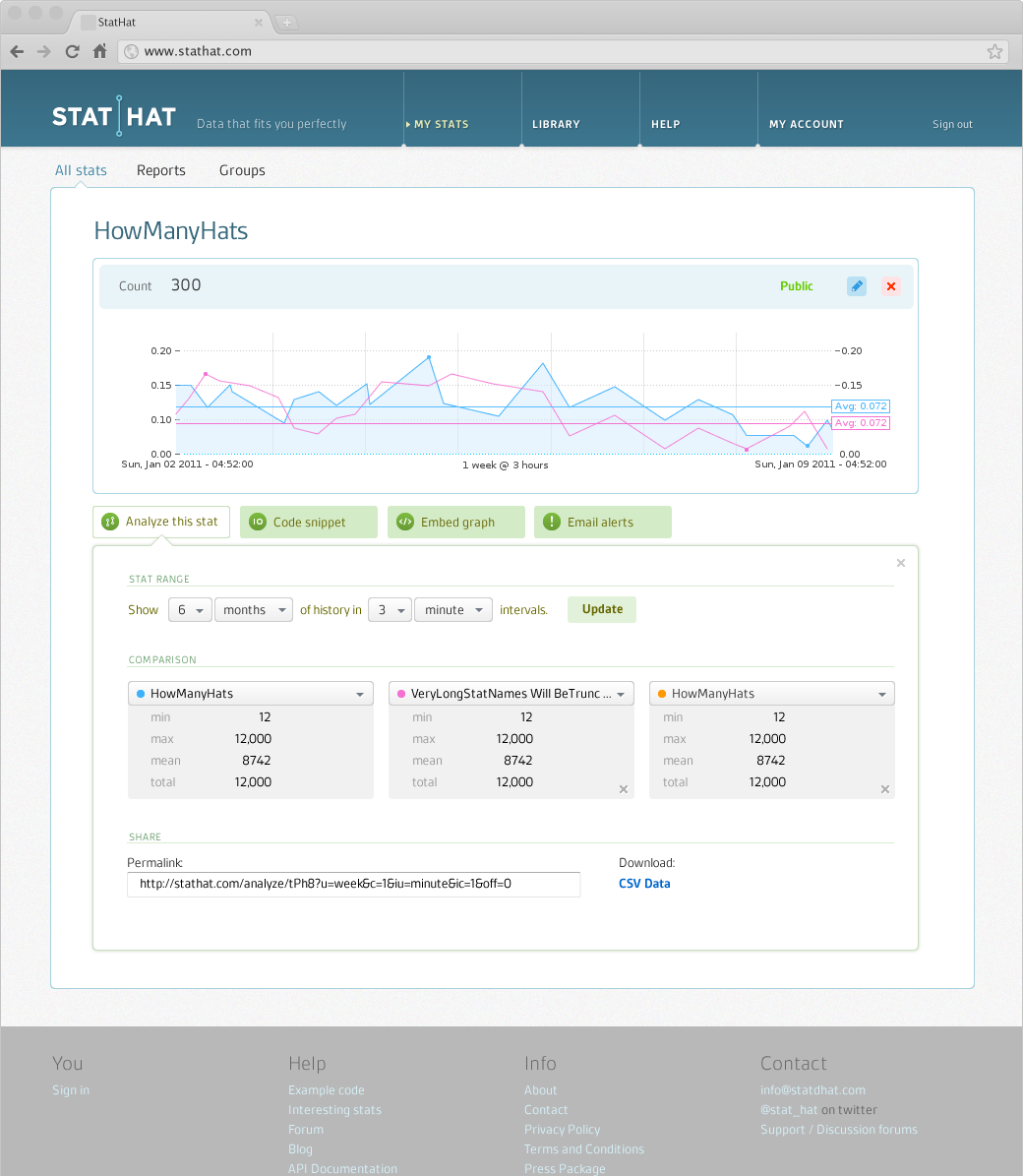Close the analyze panel with X
Image resolution: width=1023 pixels, height=1176 pixels.
tap(900, 563)
